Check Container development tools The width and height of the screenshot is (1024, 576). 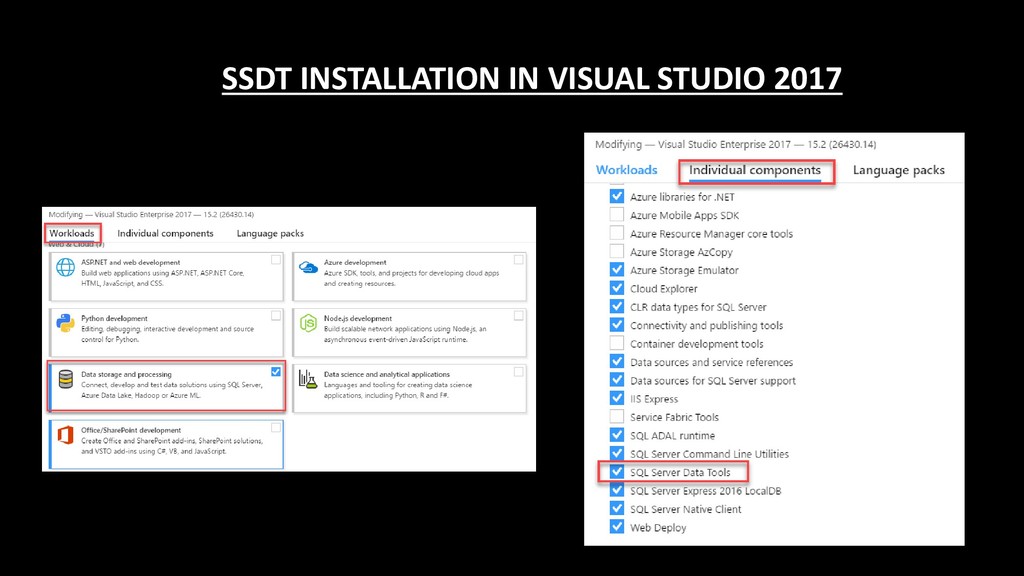coord(616,343)
